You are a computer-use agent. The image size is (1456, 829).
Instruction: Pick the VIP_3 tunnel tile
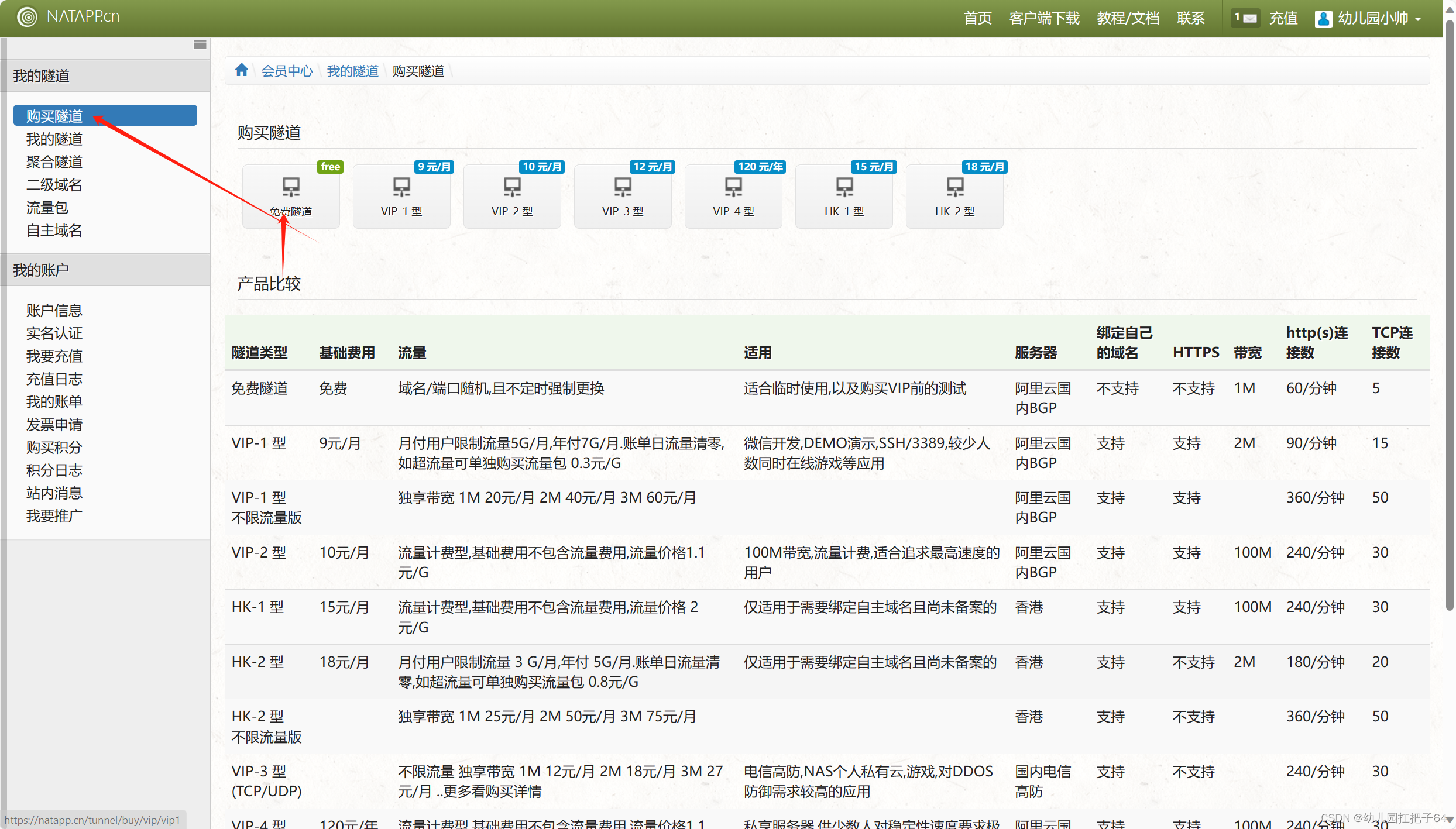click(623, 196)
